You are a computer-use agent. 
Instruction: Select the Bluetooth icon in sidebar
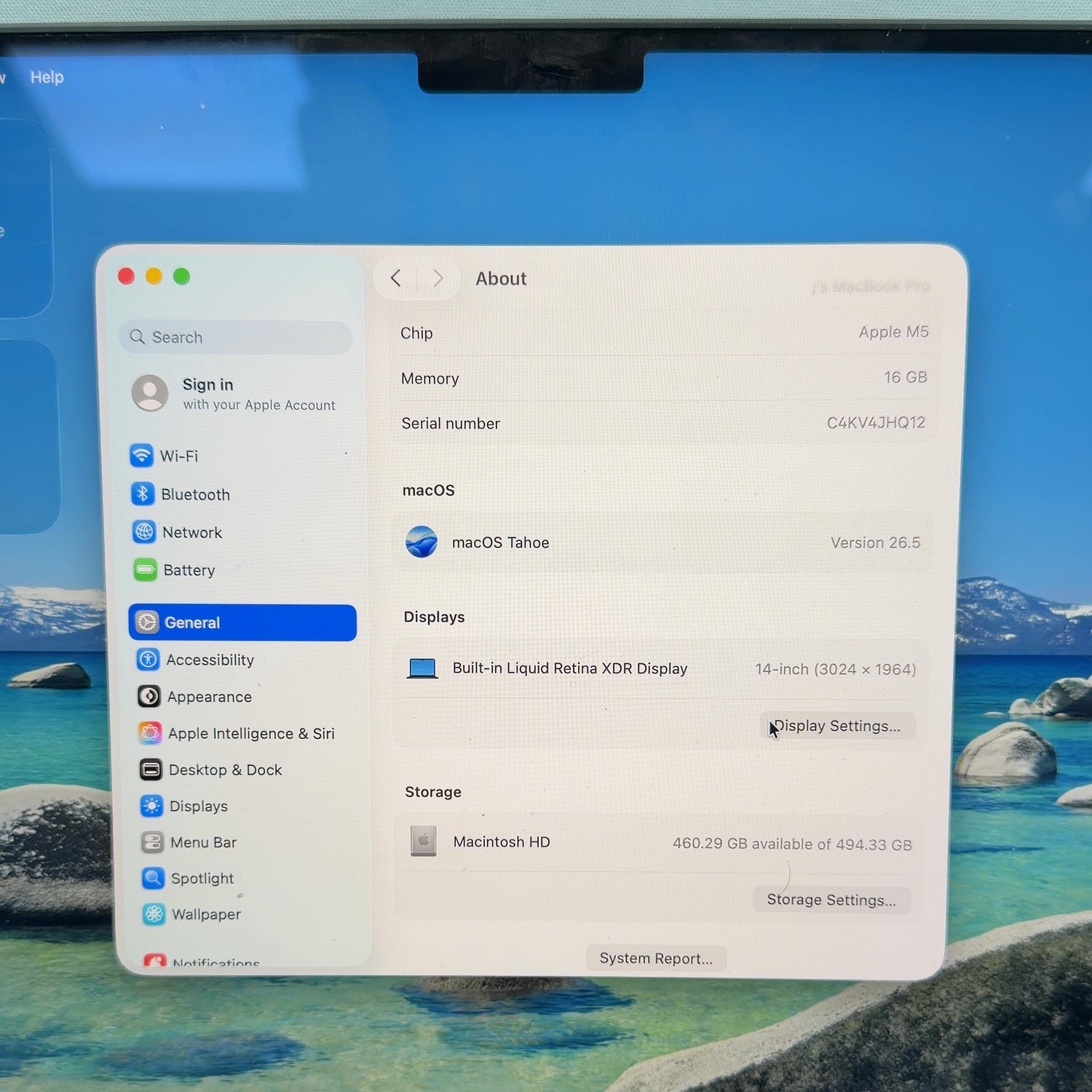point(143,494)
